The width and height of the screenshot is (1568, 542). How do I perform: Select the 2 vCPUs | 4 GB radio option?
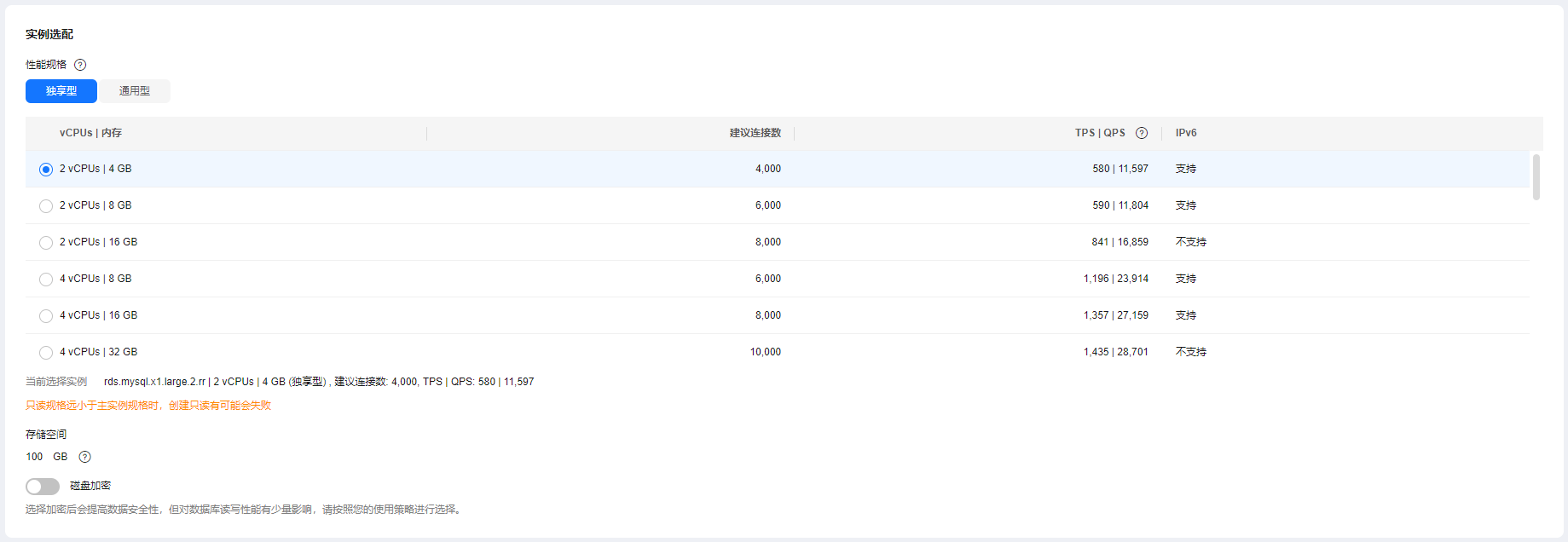point(46,170)
